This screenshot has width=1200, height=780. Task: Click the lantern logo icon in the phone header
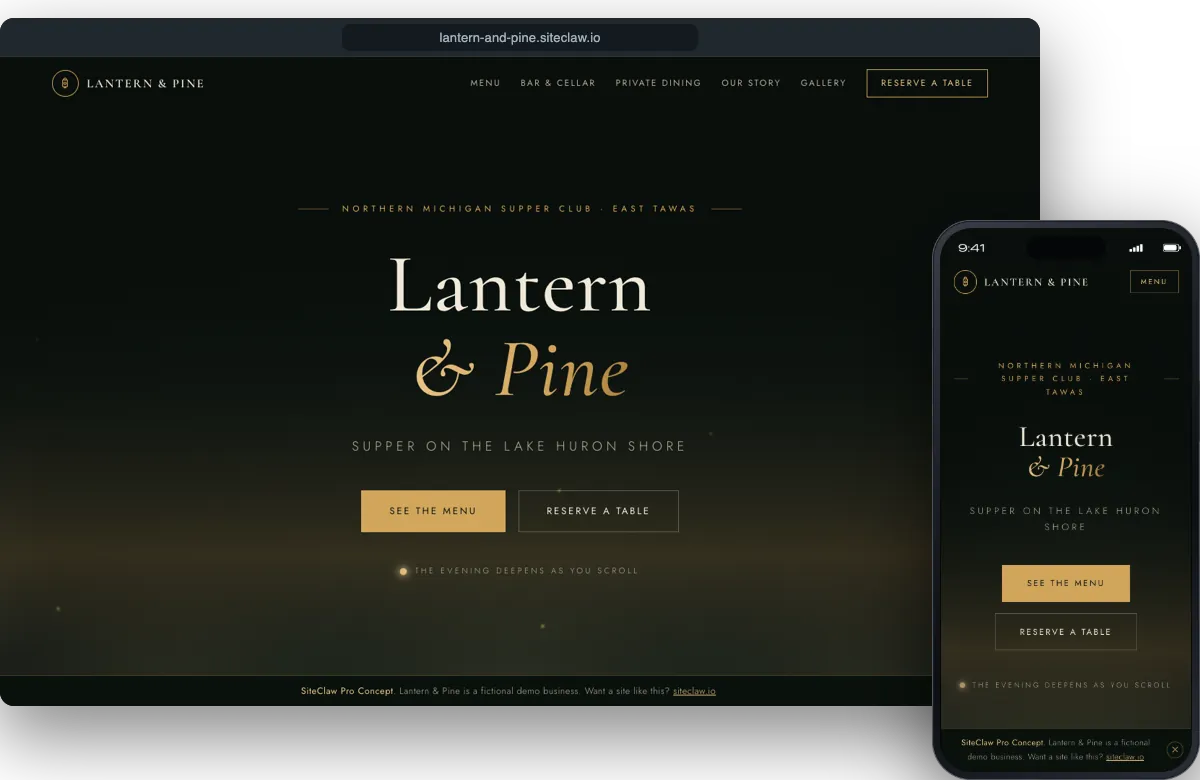tap(965, 282)
